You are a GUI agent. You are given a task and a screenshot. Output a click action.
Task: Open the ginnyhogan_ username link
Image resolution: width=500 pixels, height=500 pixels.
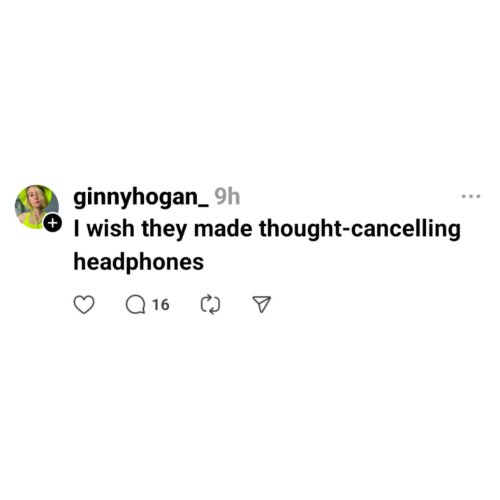[x=141, y=197]
